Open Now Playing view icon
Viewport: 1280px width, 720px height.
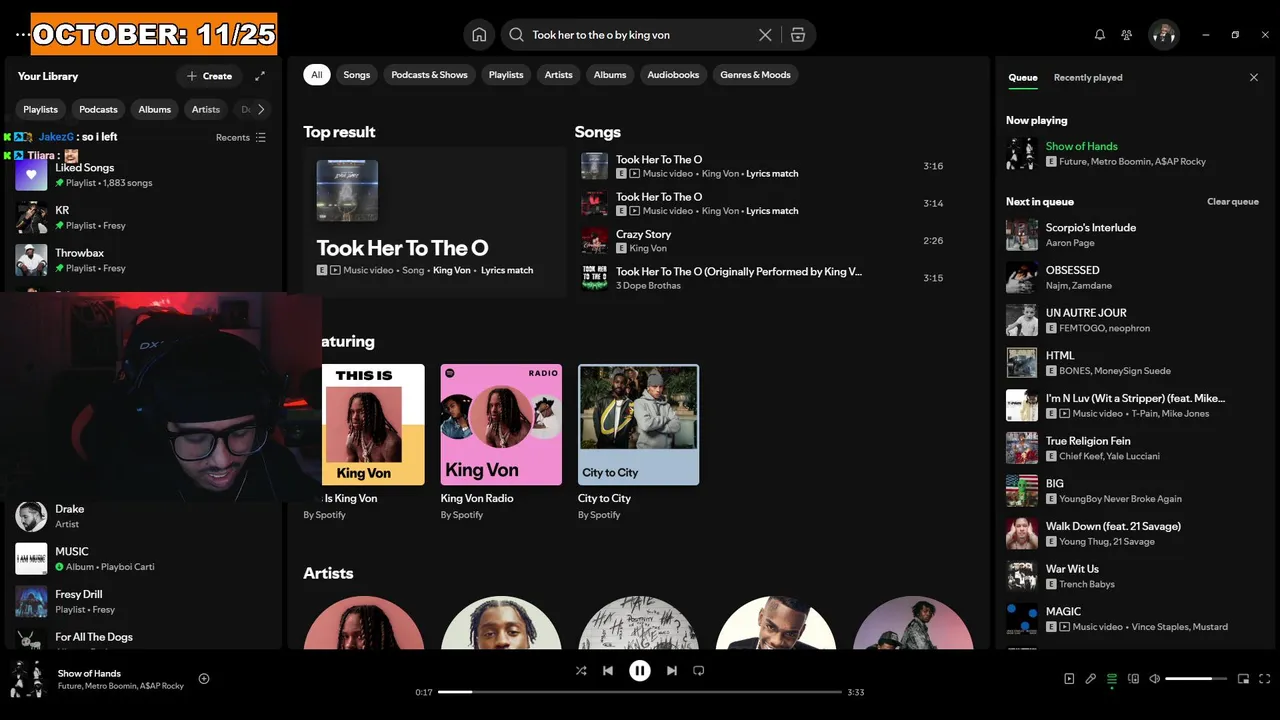(x=1069, y=679)
